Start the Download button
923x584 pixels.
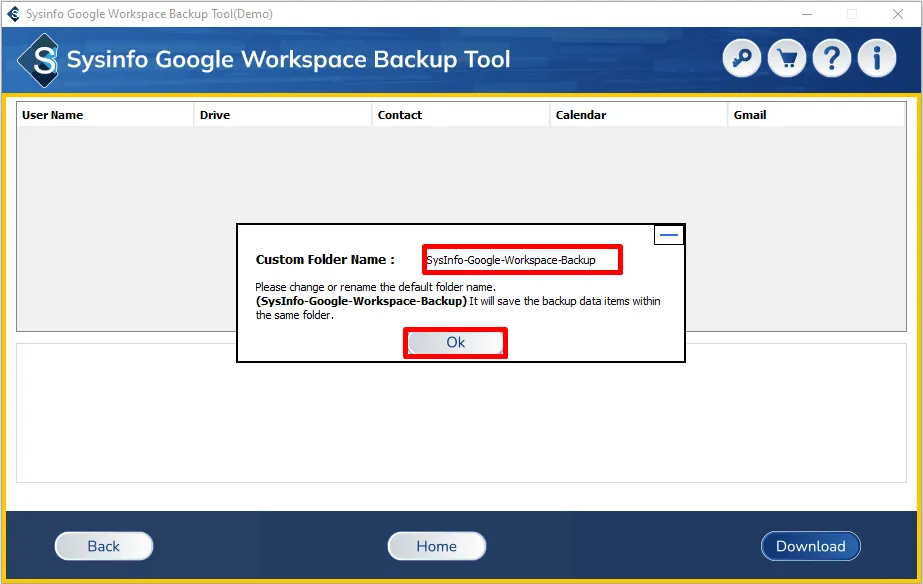pos(811,546)
